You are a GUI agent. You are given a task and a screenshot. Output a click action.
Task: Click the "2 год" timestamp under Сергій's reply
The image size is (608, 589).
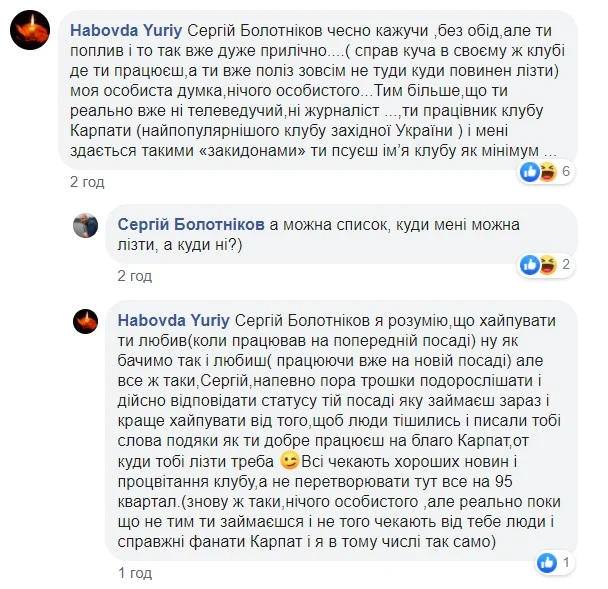coord(134,276)
